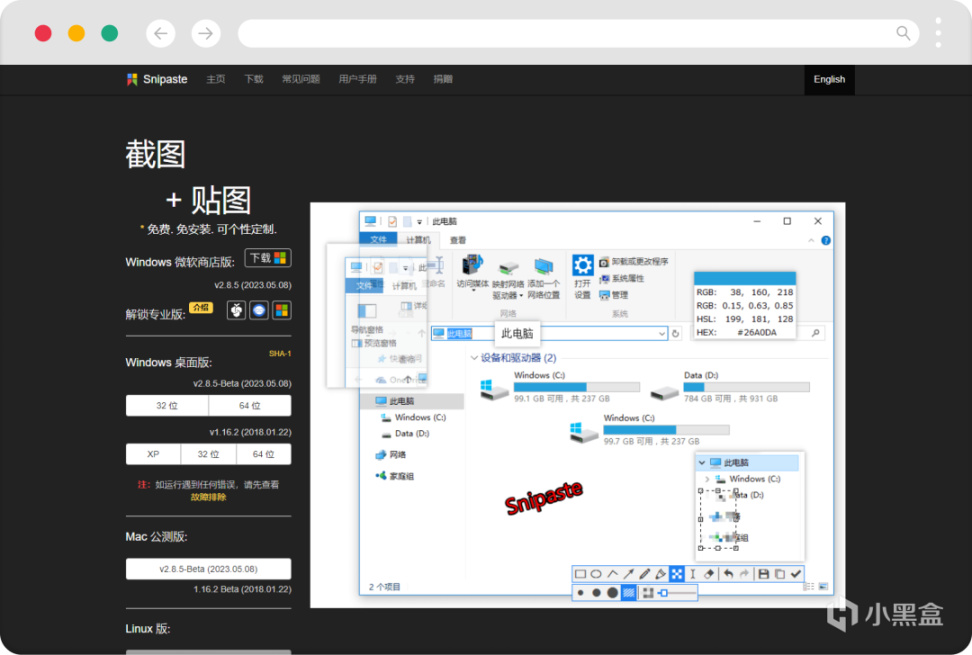
Task: Open the 故障排除 troubleshooting link
Action: [208, 497]
